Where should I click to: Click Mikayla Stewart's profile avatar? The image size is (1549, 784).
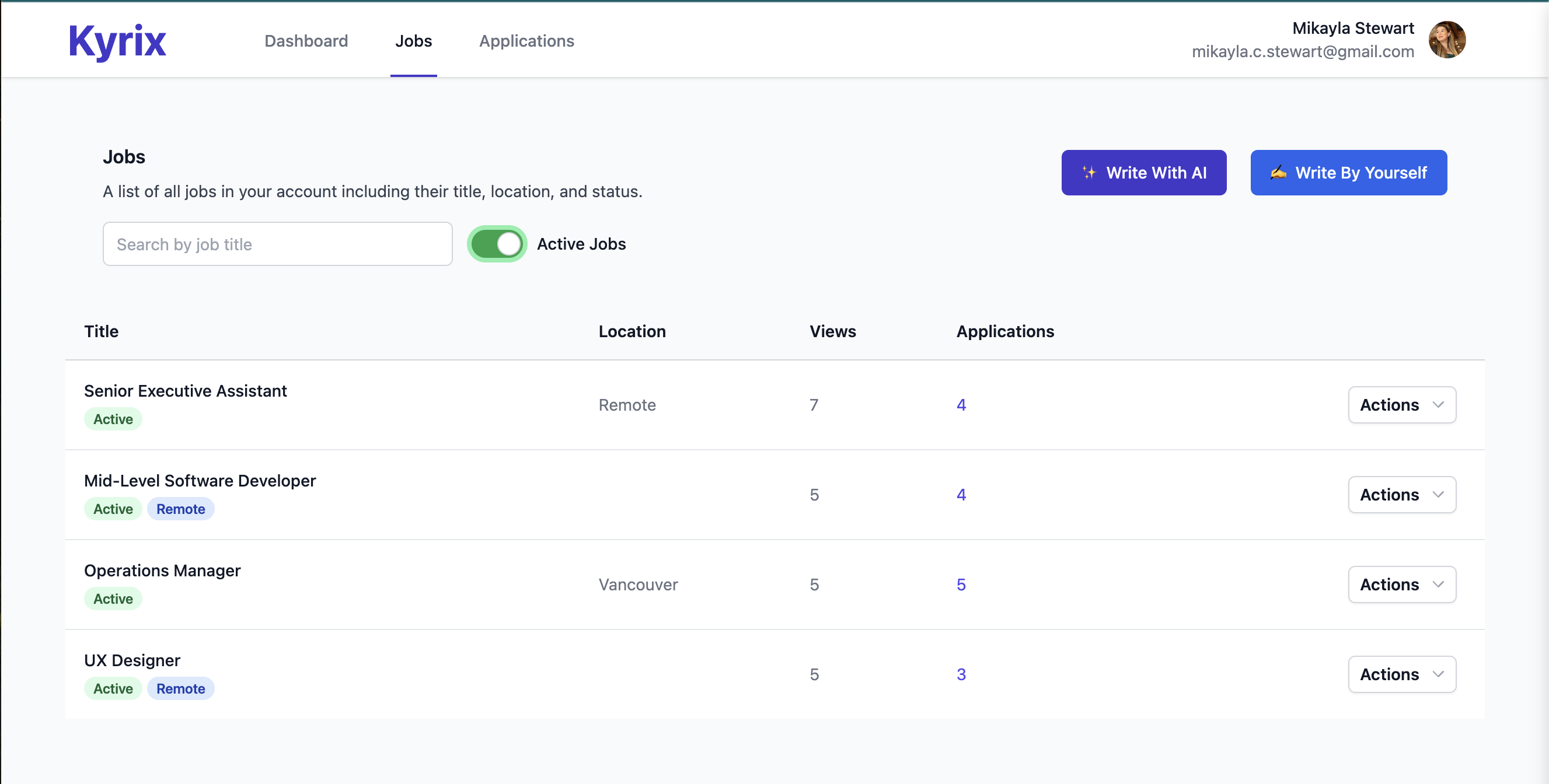pyautogui.click(x=1446, y=40)
